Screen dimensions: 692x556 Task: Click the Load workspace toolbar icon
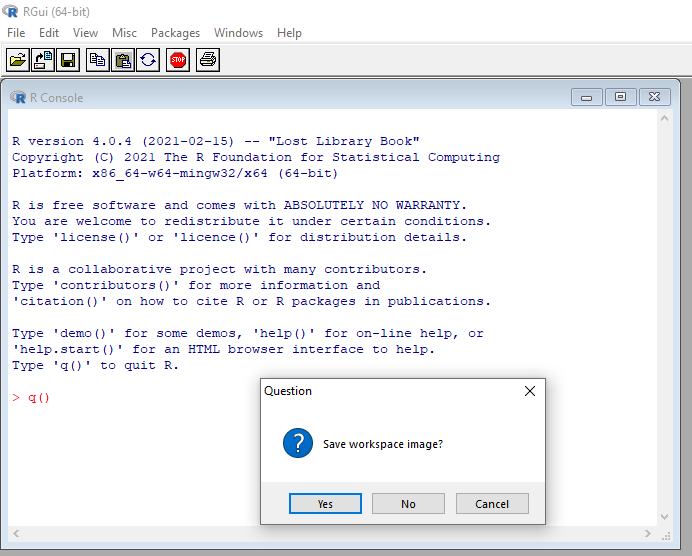tap(43, 60)
